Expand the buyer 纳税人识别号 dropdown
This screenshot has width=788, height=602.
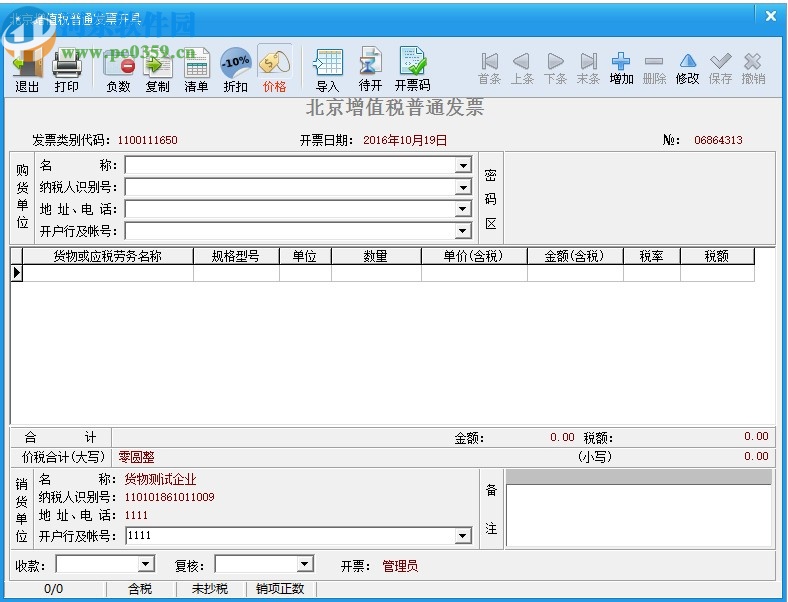coord(462,187)
